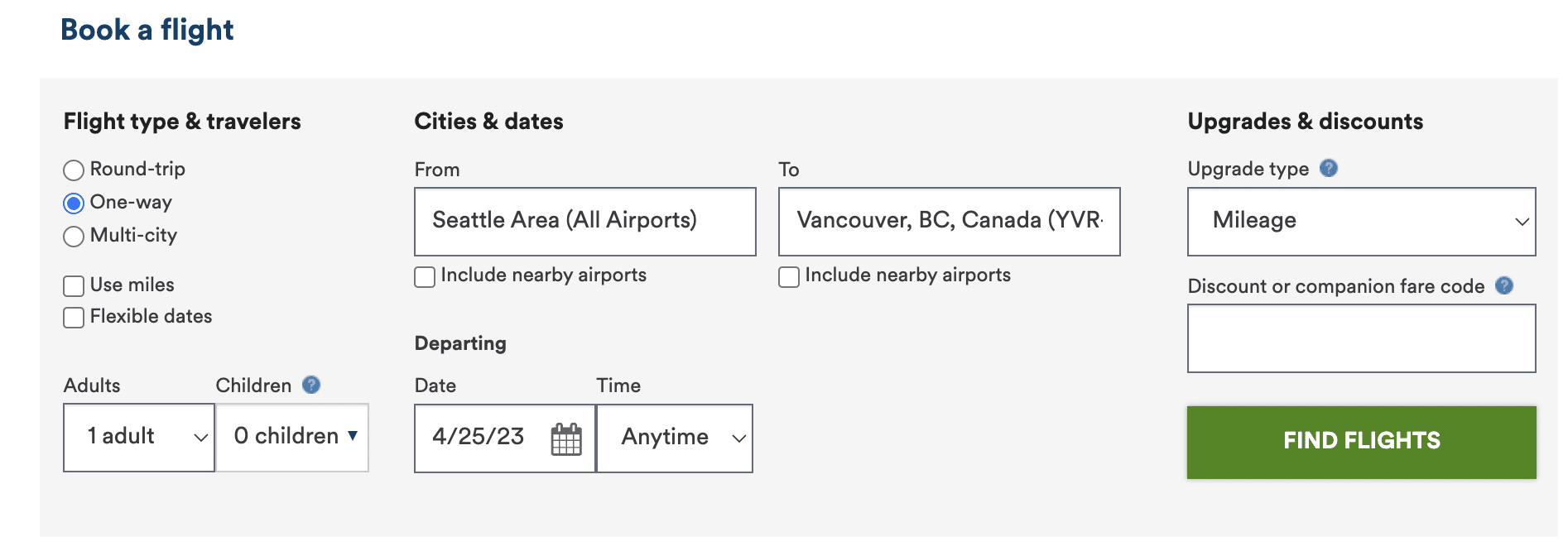Open the Upgrade type Mileage dropdown
Screen dimensions: 1568x546
point(1361,221)
